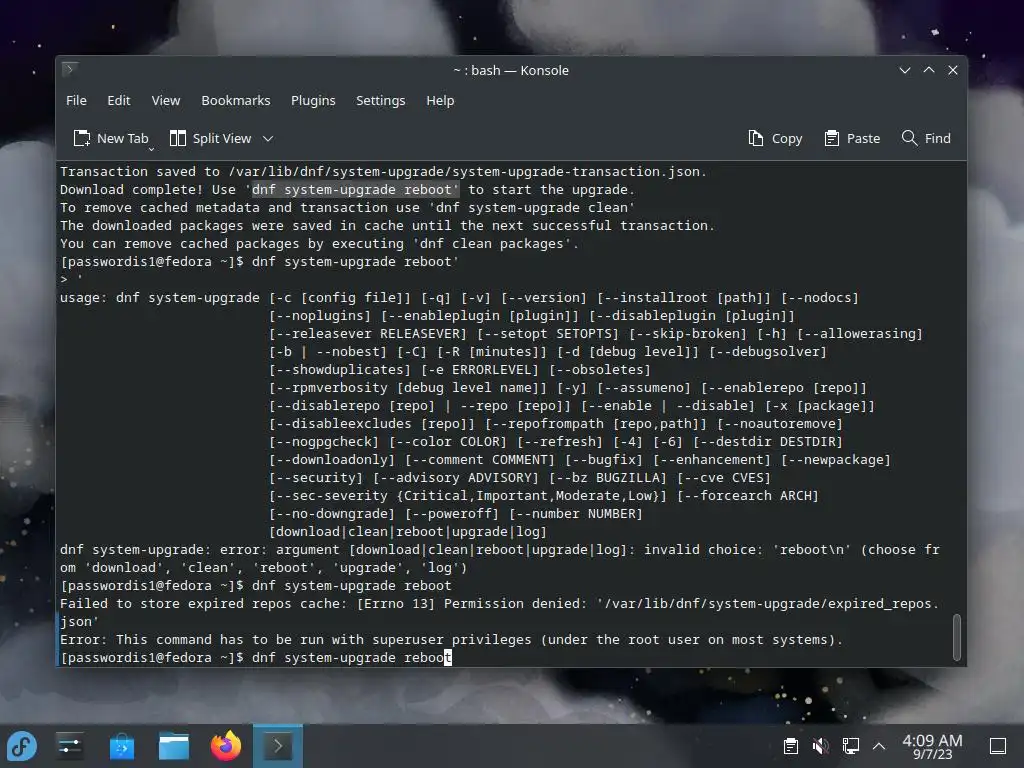
Task: Click the terminal vertical scrollbar handle
Action: (x=957, y=637)
